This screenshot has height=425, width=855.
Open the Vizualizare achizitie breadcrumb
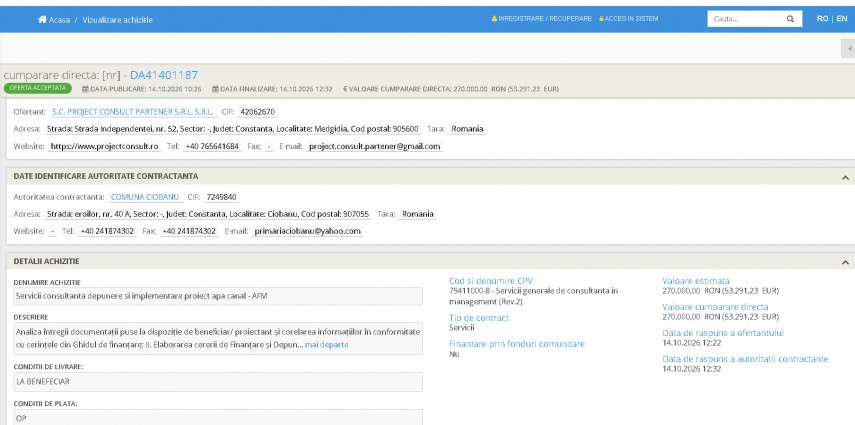pos(117,20)
